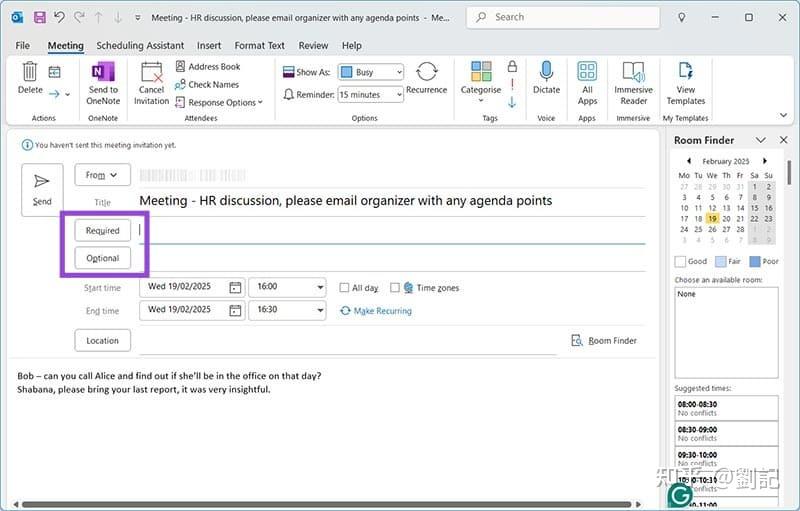This screenshot has width=800, height=511.
Task: Select the Meeting tab
Action: coord(65,45)
